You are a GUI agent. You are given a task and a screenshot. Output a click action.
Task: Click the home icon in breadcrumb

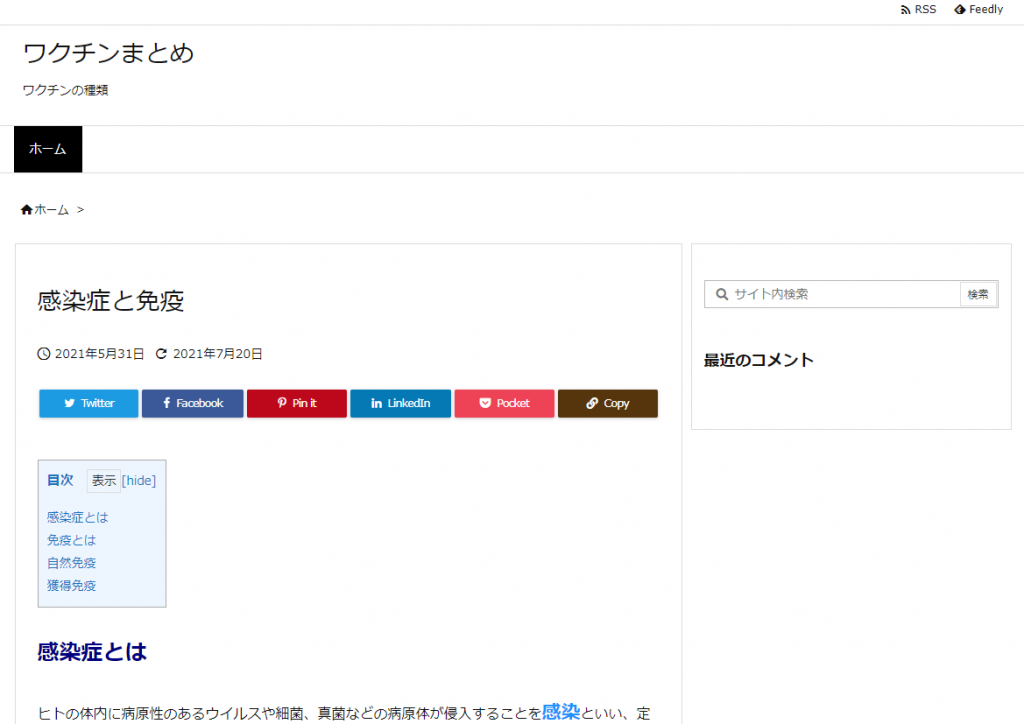27,210
